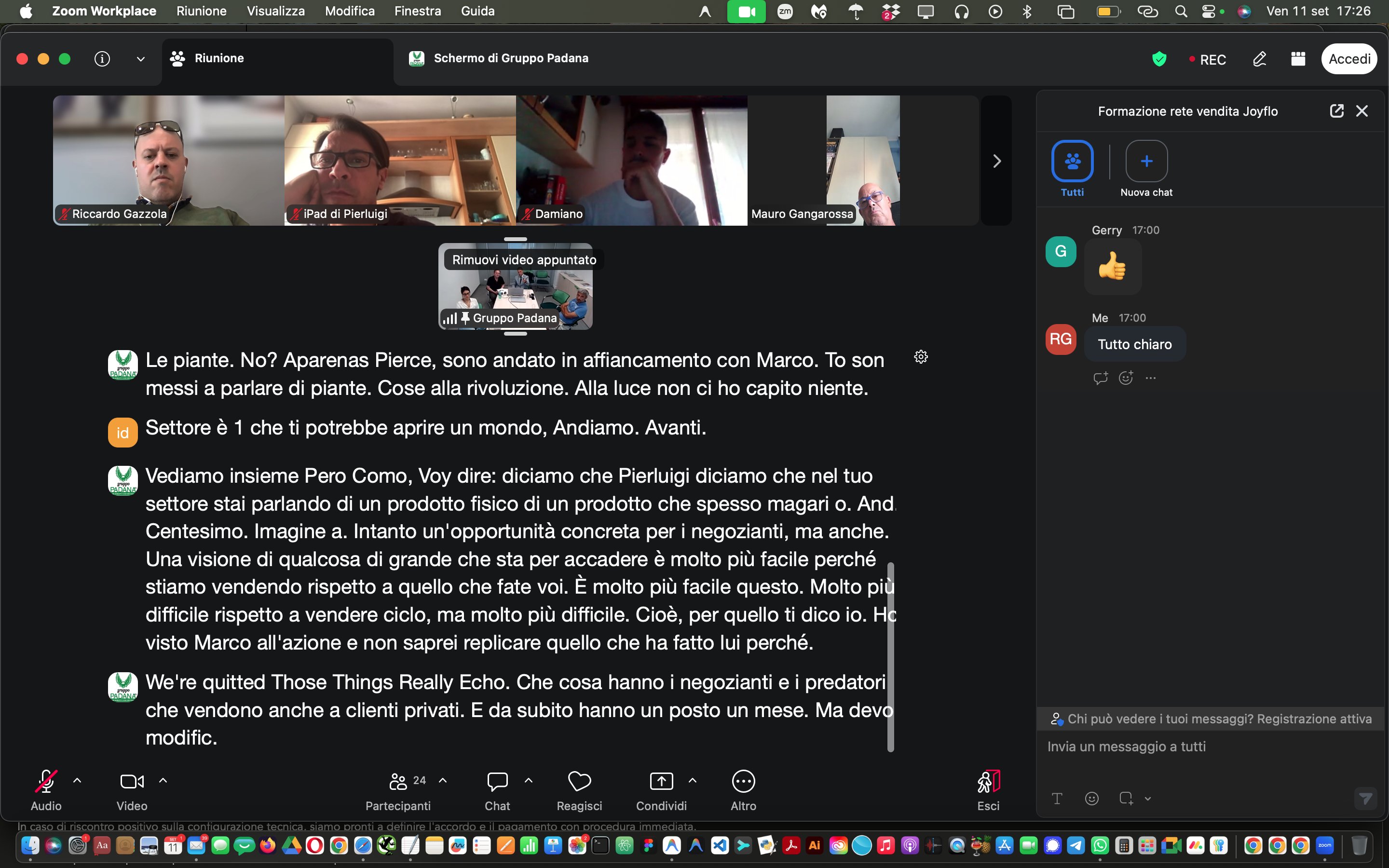Open the annotation pencil tool

tap(1259, 58)
